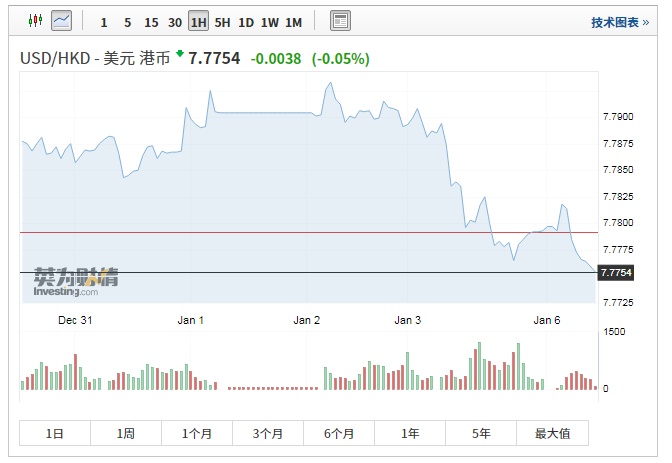Click the 7.7850 price axis label
Image resolution: width=672 pixels, height=463 pixels.
(x=618, y=170)
